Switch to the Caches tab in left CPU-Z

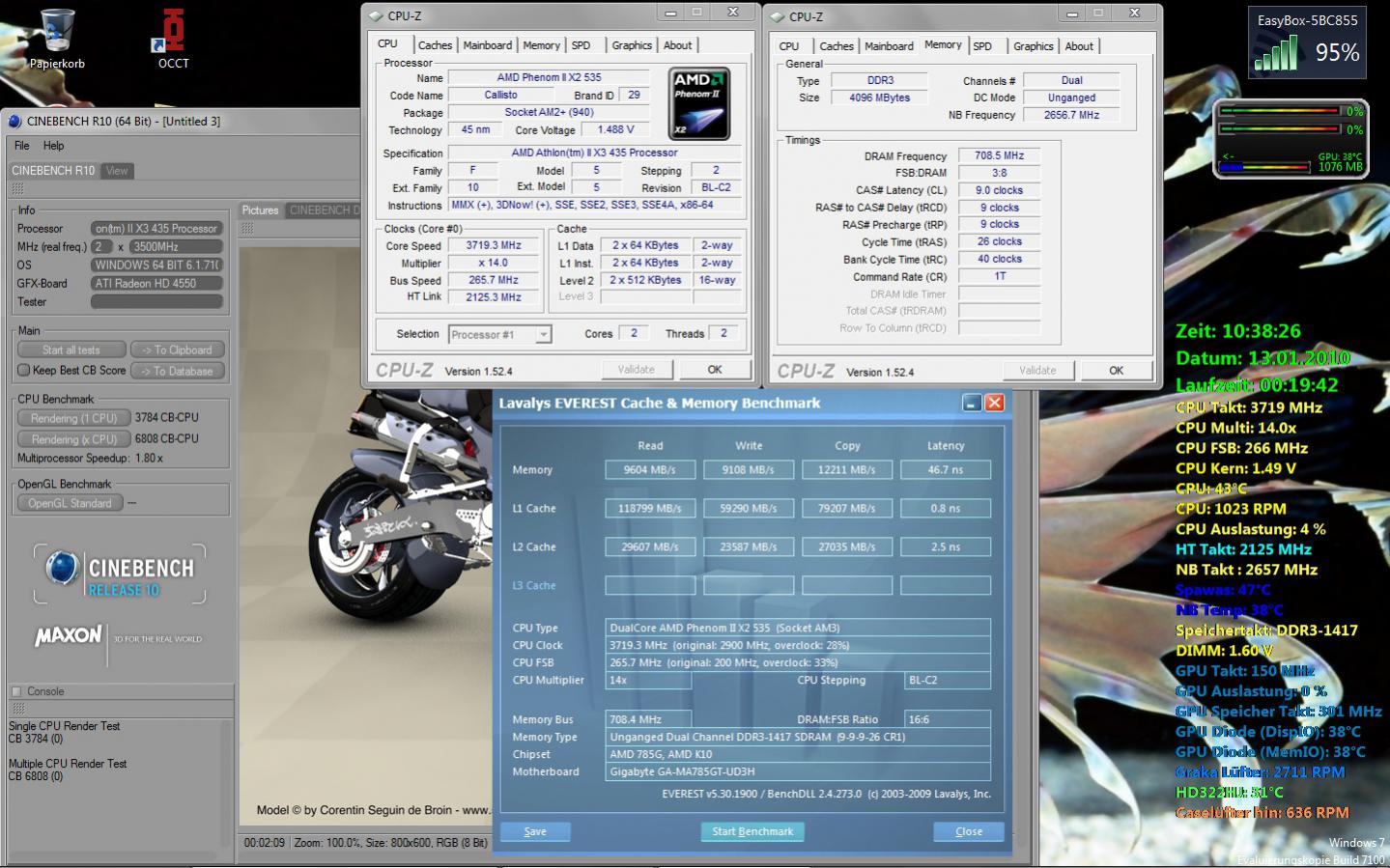(435, 45)
